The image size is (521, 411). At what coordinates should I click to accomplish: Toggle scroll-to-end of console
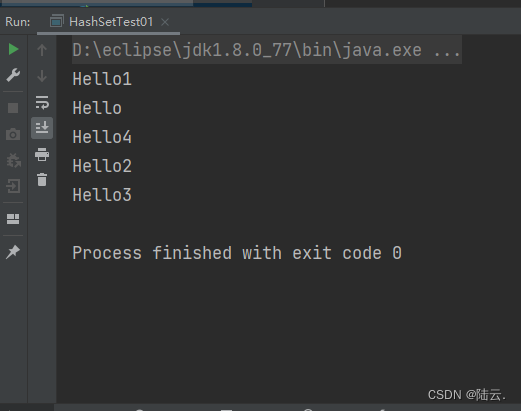click(x=42, y=128)
